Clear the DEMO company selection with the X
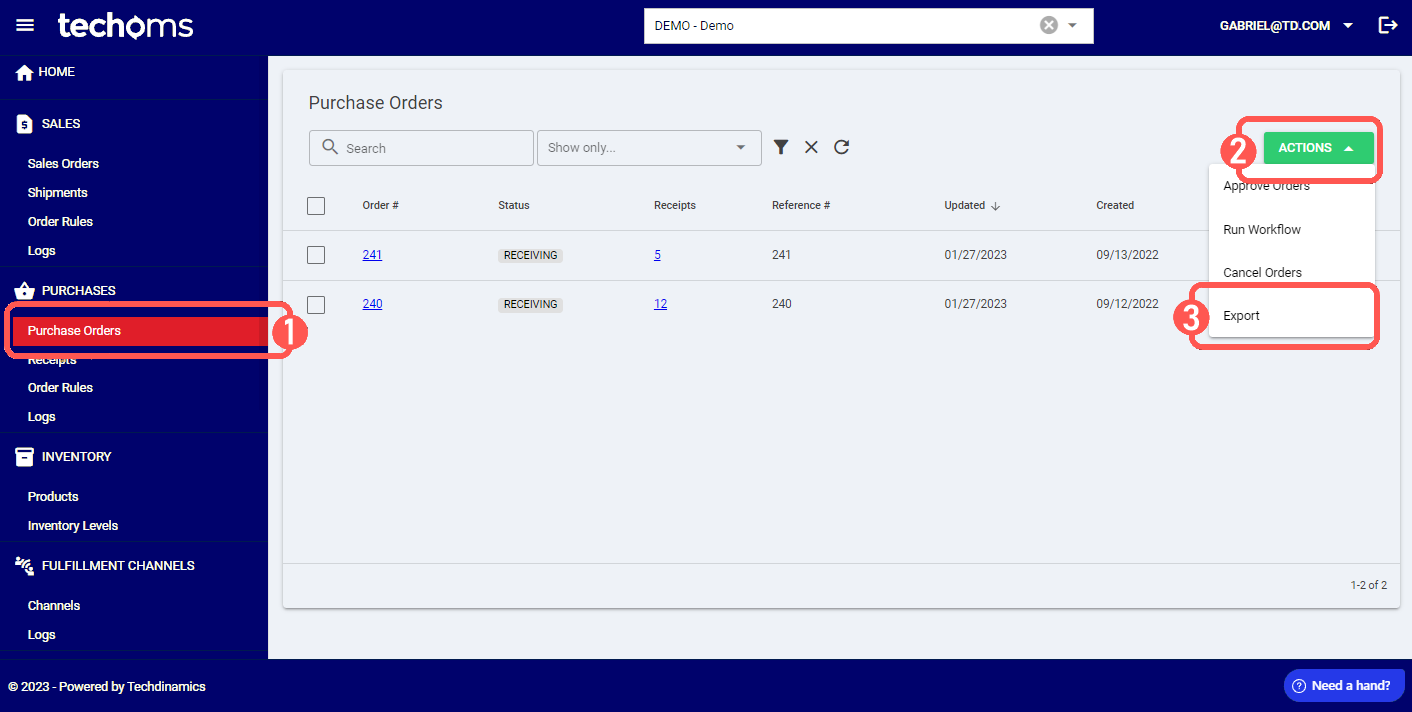Screen dimensions: 1412x712 point(1048,25)
